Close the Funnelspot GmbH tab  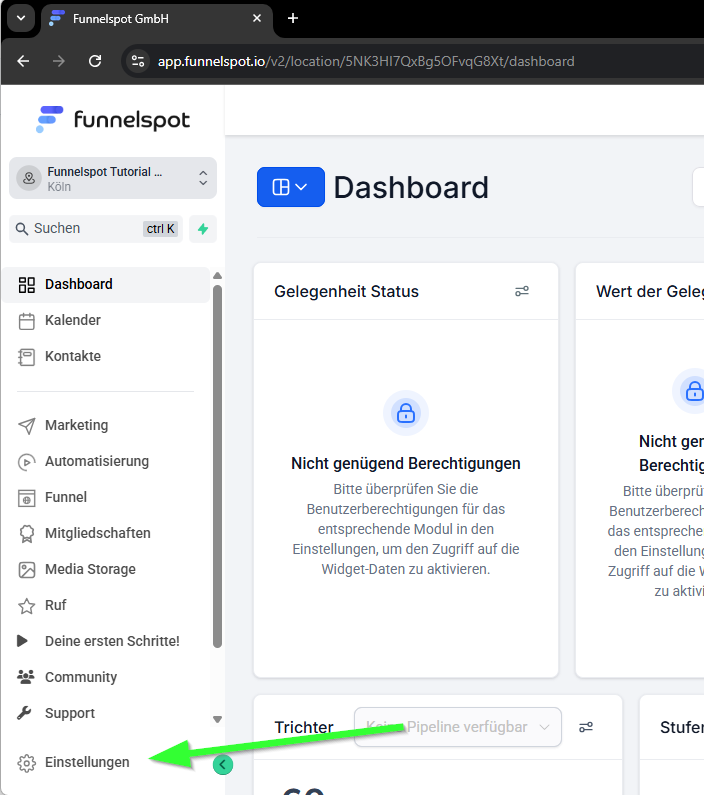click(x=257, y=18)
